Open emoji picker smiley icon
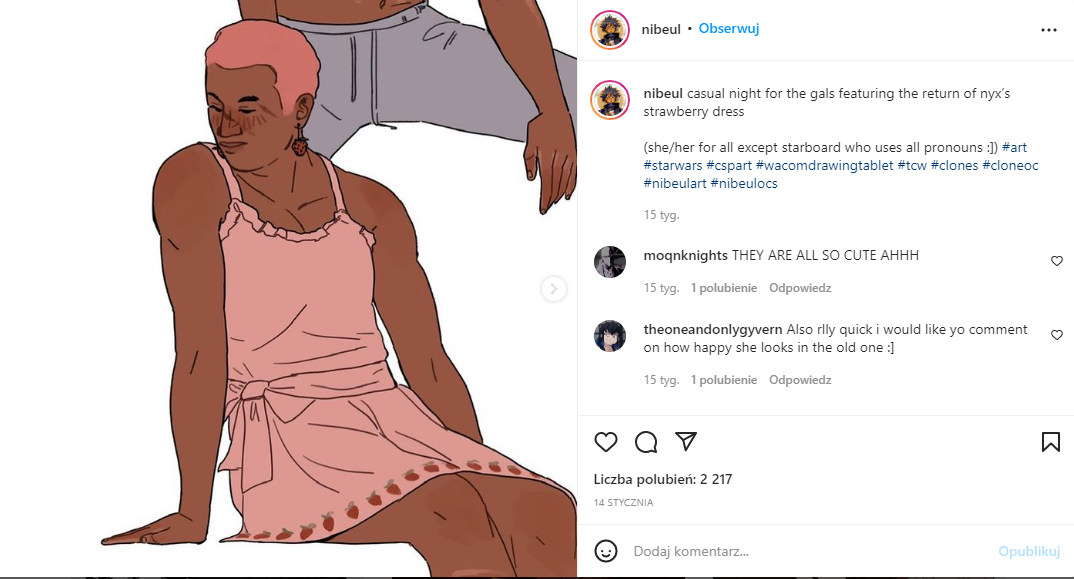The width and height of the screenshot is (1074, 579). coord(605,551)
